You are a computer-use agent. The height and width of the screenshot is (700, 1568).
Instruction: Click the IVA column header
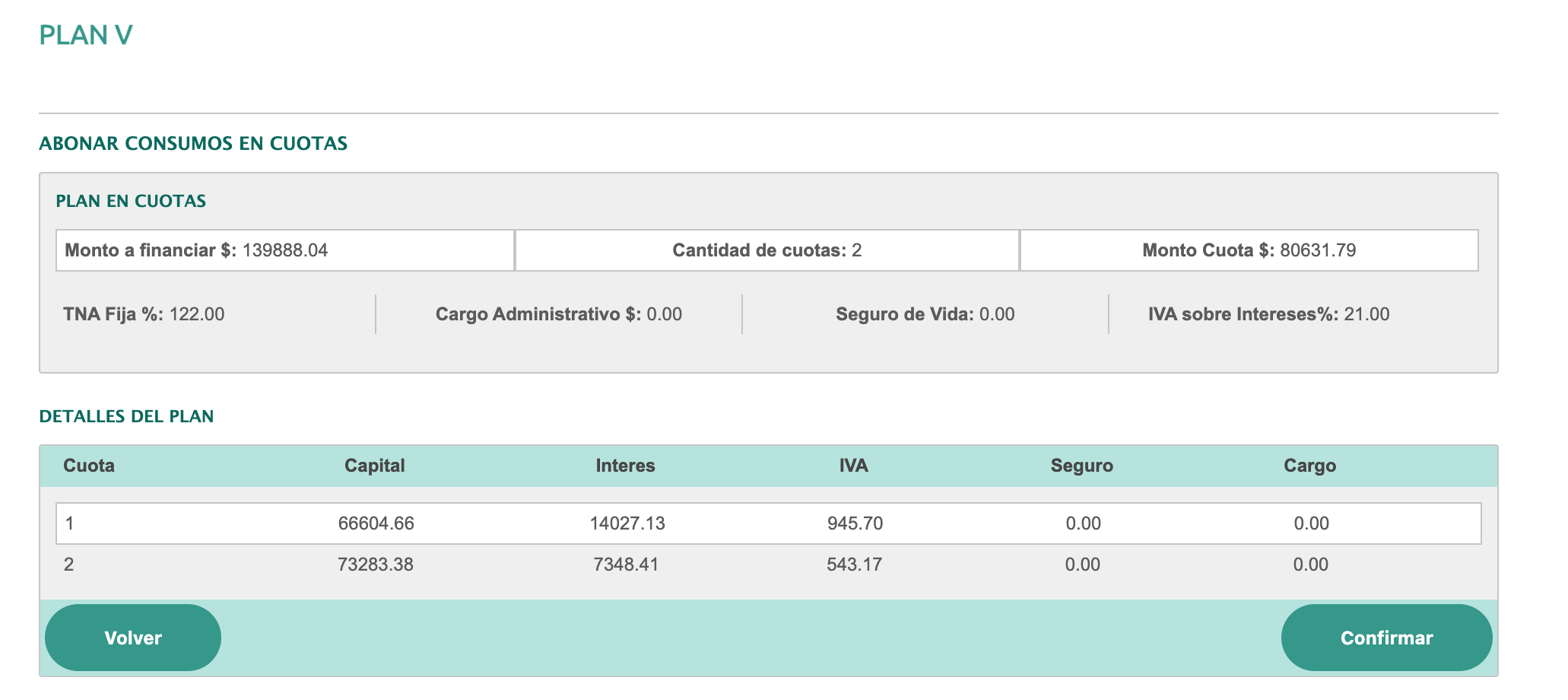point(853,466)
